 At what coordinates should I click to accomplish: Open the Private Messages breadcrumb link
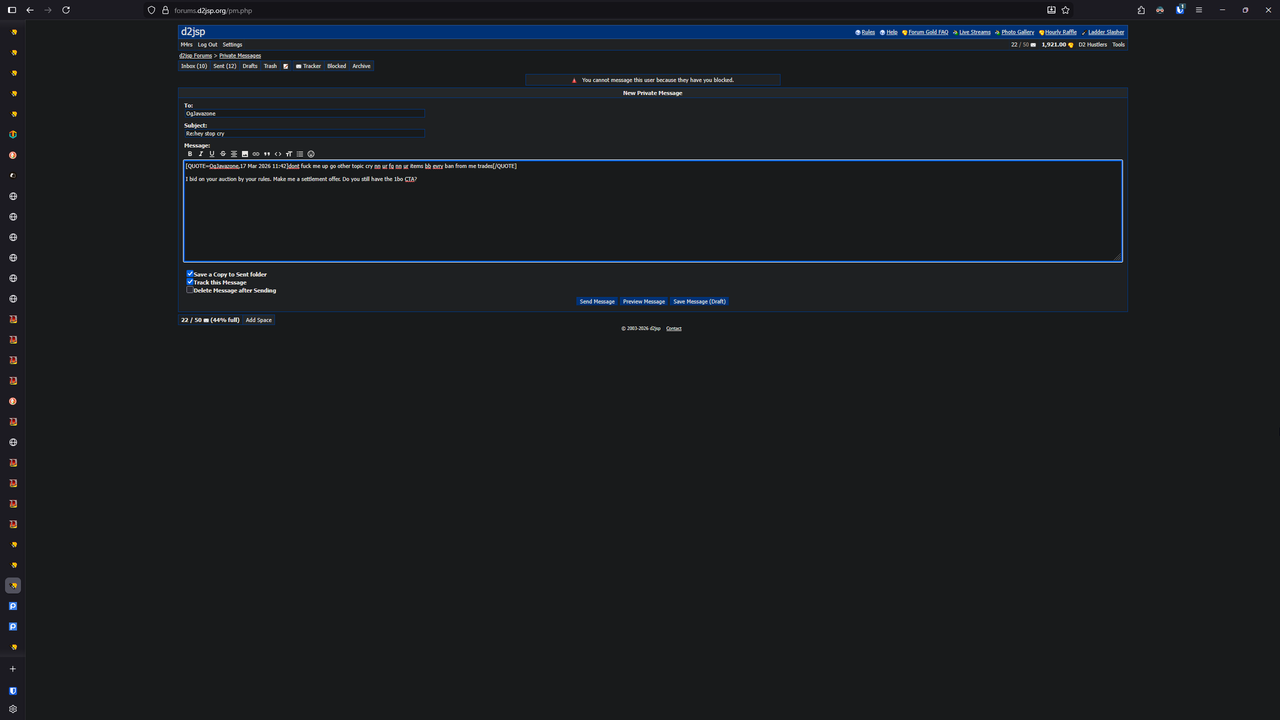240,56
